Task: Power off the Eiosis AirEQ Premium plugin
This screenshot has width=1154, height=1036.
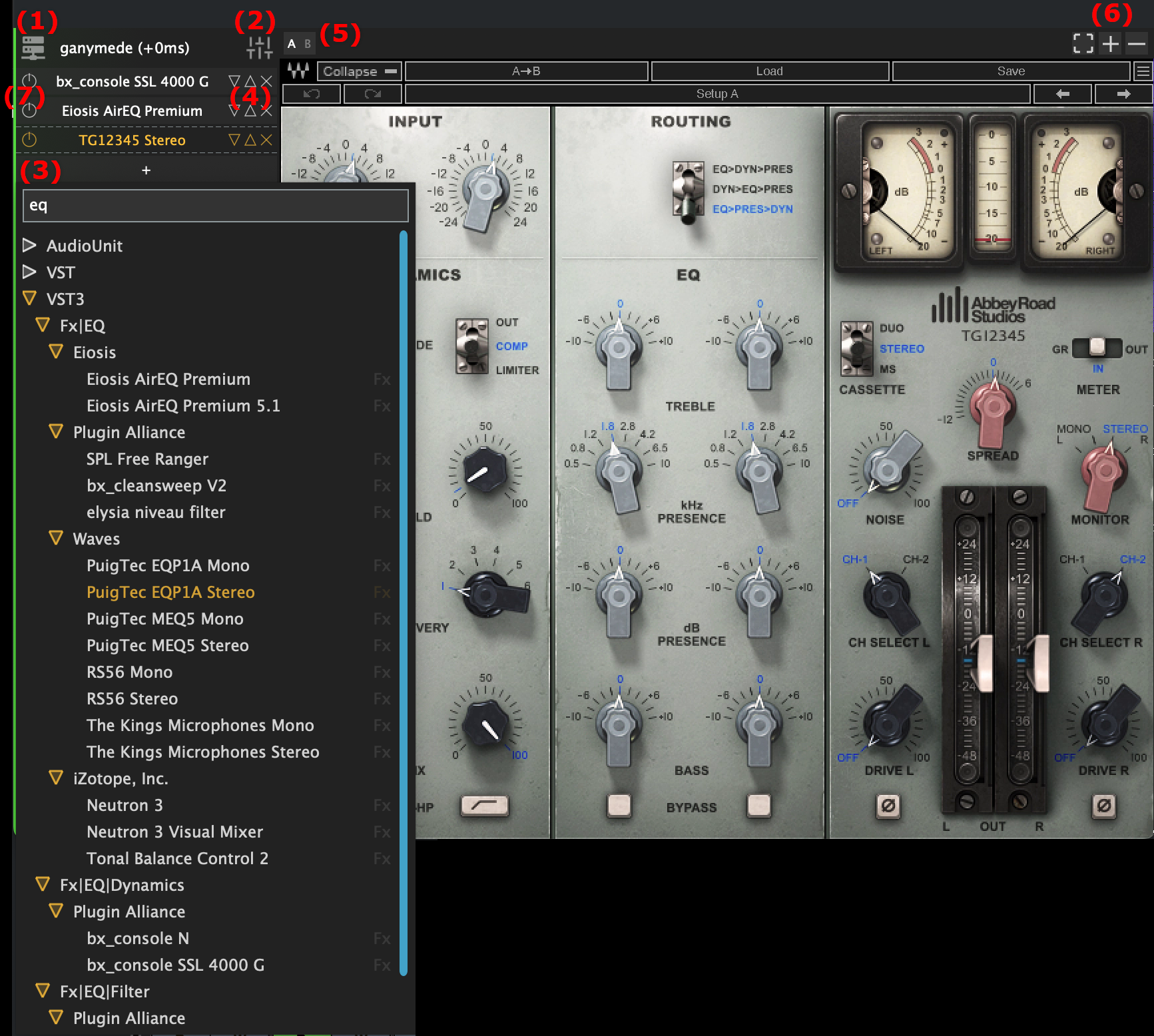Action: click(28, 111)
